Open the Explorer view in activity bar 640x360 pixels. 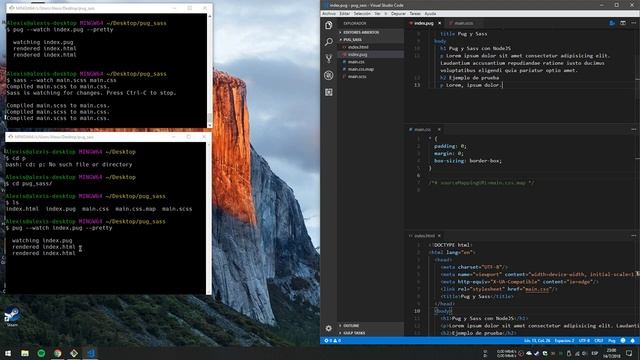click(x=329, y=25)
